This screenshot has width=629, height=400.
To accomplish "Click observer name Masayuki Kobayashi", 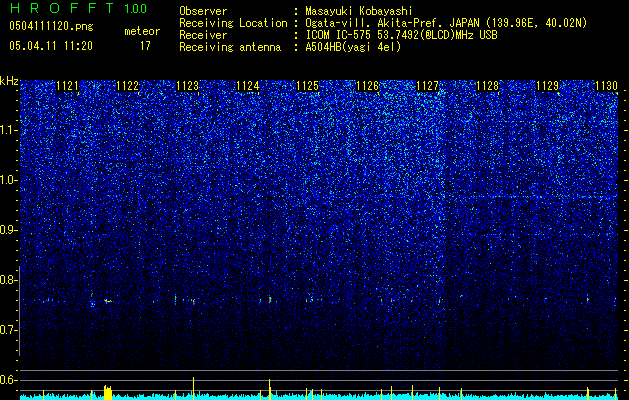I will (x=359, y=12).
